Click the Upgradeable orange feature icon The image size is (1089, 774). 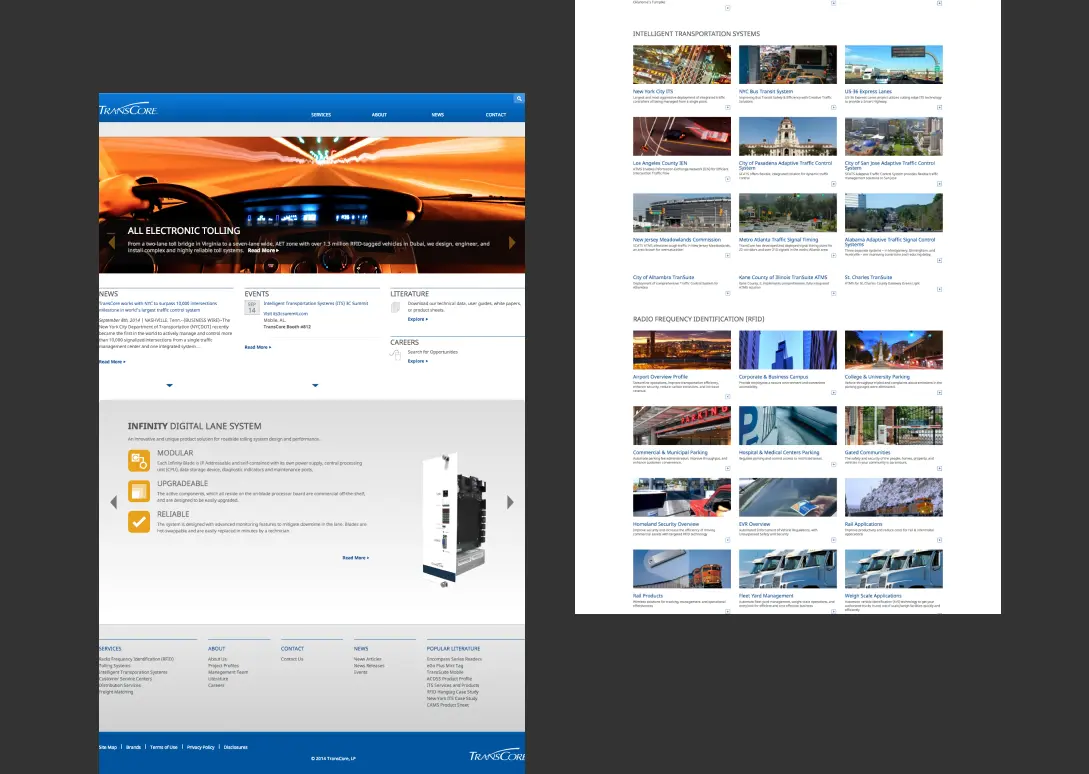point(139,491)
